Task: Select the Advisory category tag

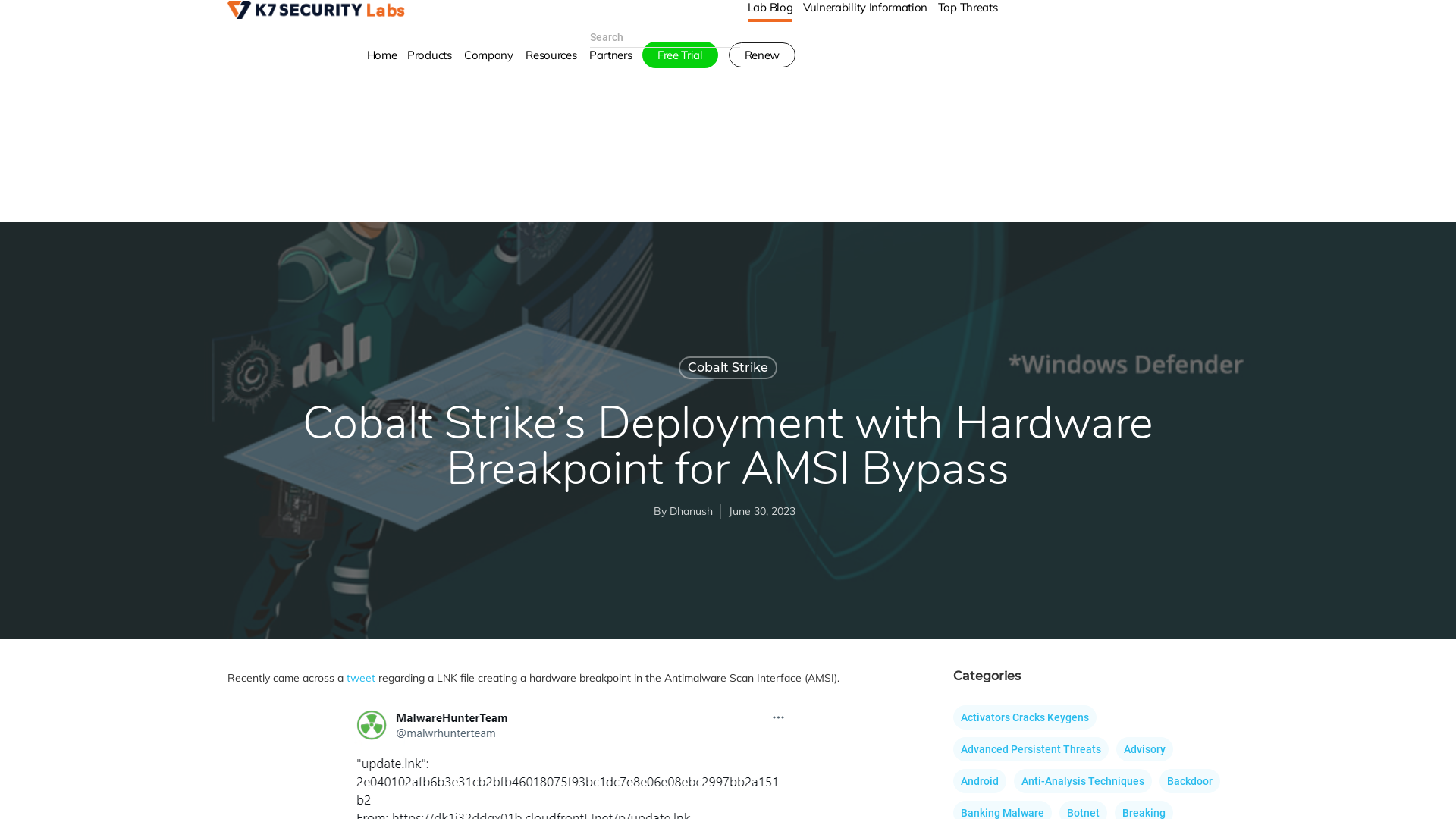Action: [x=1144, y=749]
